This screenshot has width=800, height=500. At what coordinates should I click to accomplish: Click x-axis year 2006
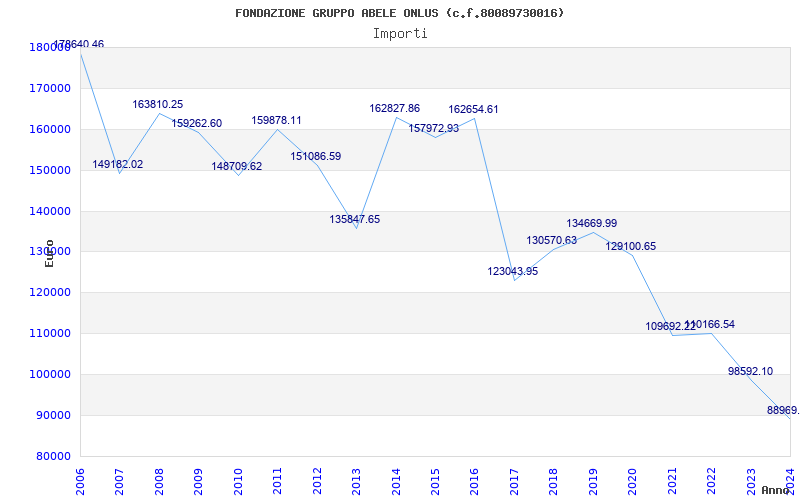click(80, 480)
